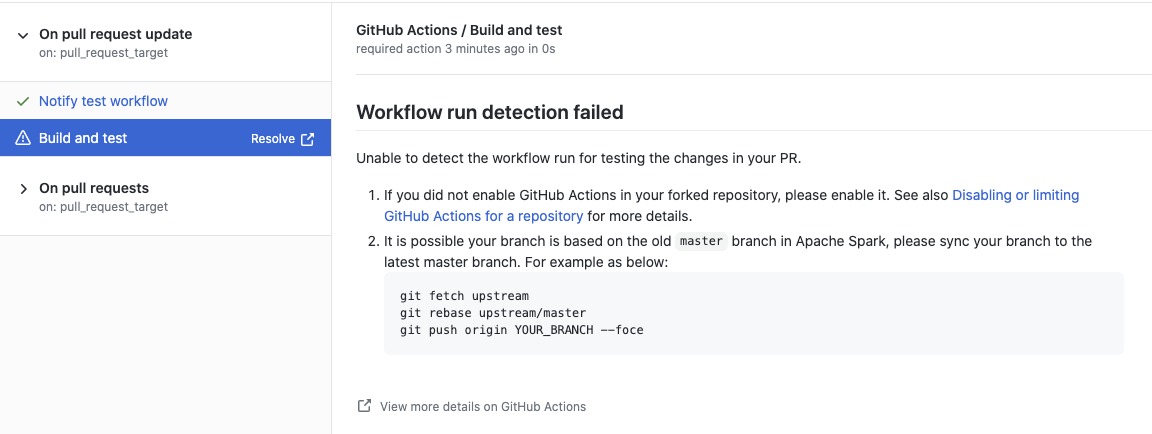
Task: Click the git rebase upstream/master line
Action: 493,313
